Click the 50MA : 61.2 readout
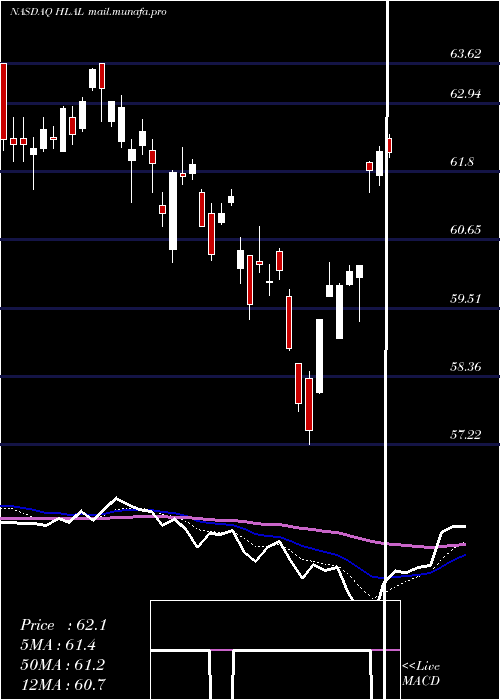The width and height of the screenshot is (500, 700). [x=62, y=665]
